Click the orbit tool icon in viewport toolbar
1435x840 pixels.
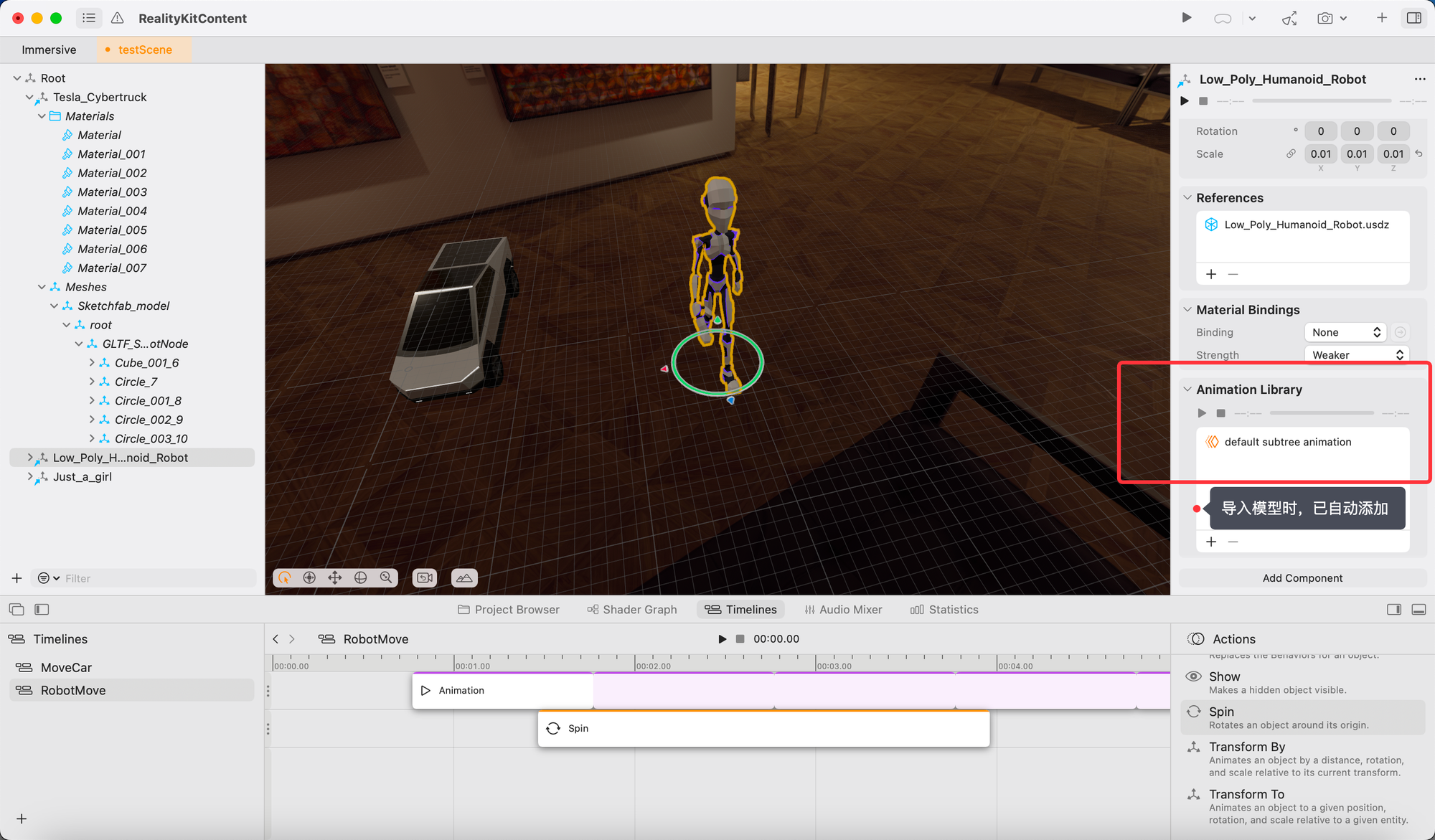coord(285,578)
